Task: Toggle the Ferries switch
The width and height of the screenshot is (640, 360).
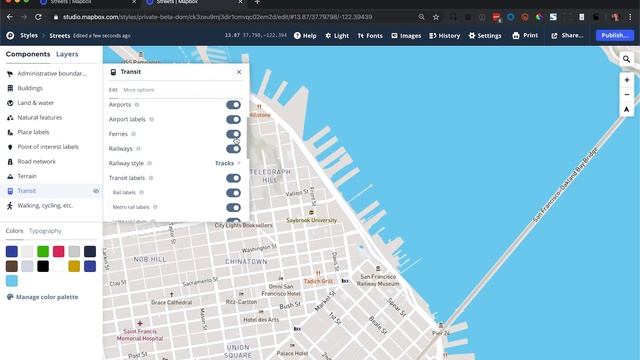Action: tap(233, 134)
